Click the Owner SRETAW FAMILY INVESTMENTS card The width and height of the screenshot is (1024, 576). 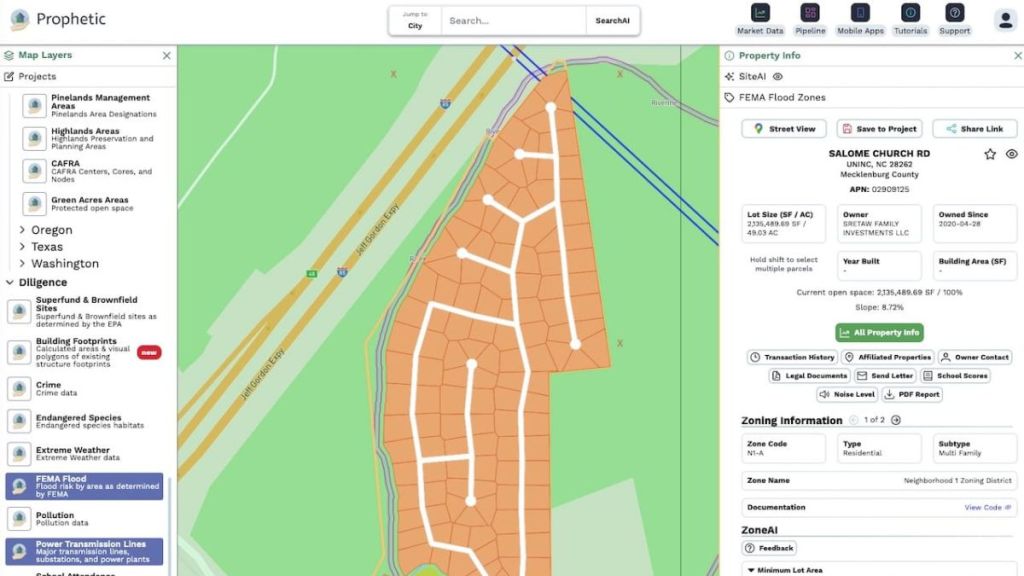click(x=880, y=223)
